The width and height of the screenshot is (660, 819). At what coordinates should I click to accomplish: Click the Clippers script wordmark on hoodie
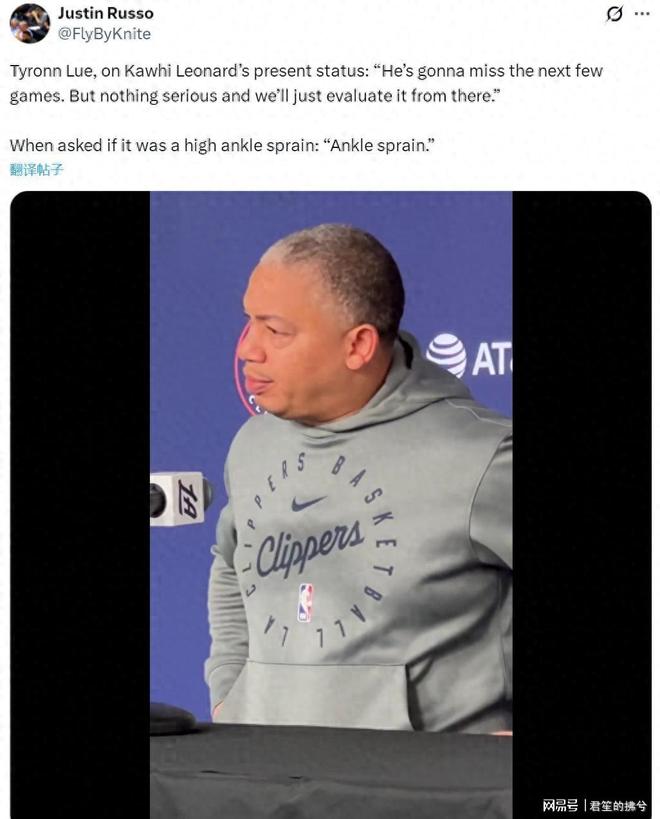coord(310,548)
